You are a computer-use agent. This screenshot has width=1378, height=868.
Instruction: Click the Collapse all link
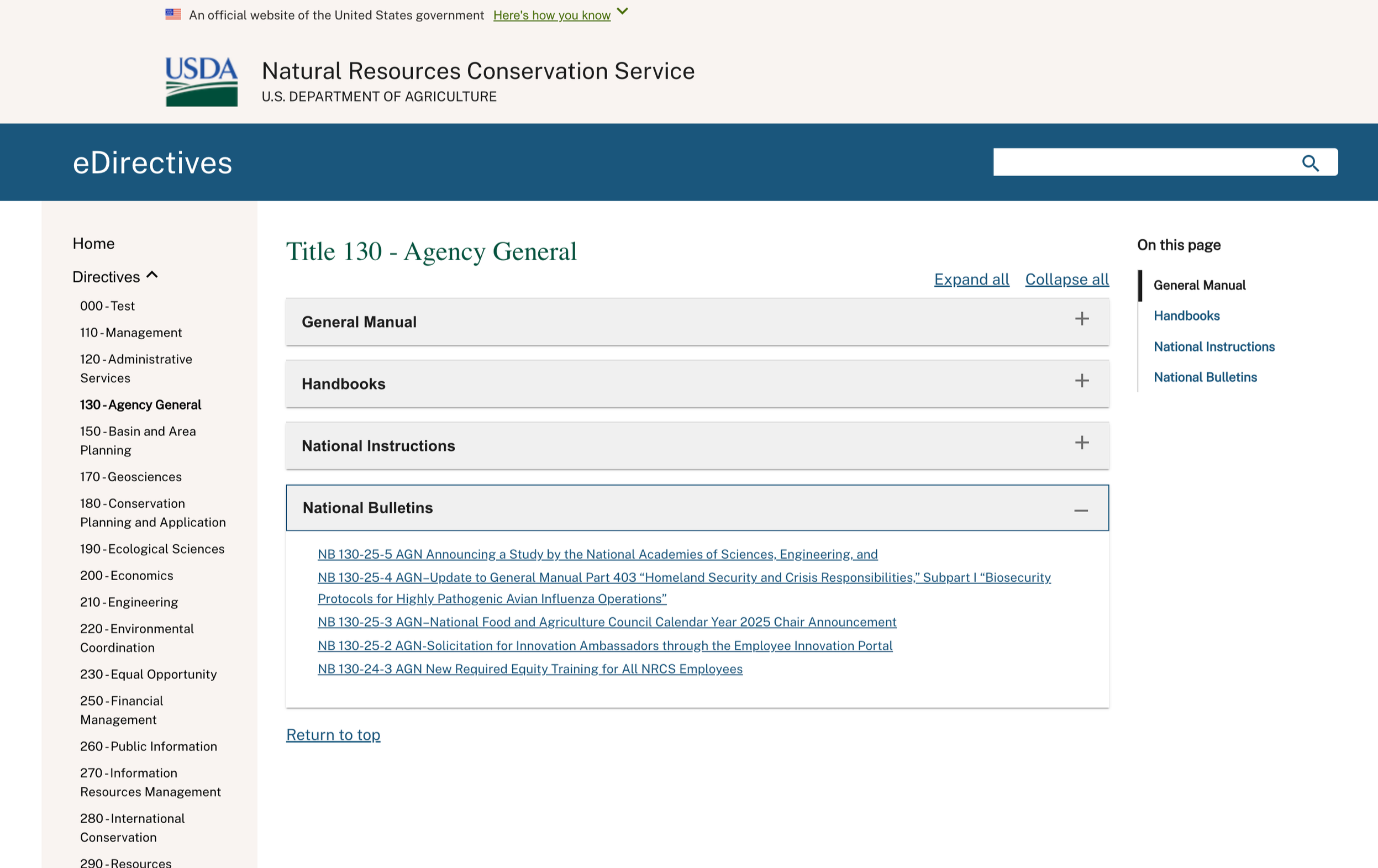point(1066,279)
